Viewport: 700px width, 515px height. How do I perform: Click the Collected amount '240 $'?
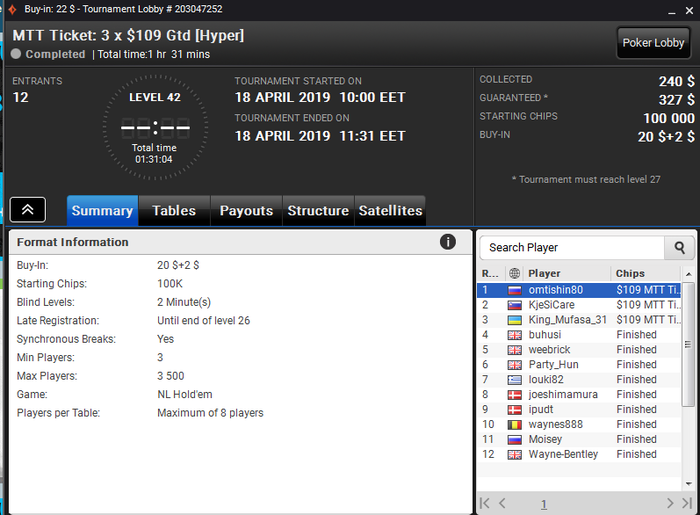coord(676,81)
